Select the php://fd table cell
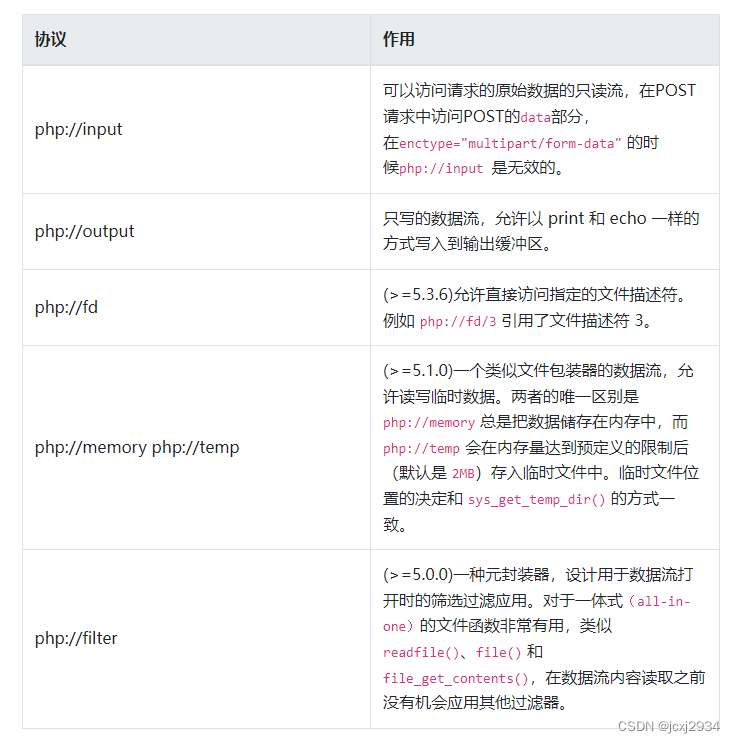The height and width of the screenshot is (743, 735). coord(196,308)
